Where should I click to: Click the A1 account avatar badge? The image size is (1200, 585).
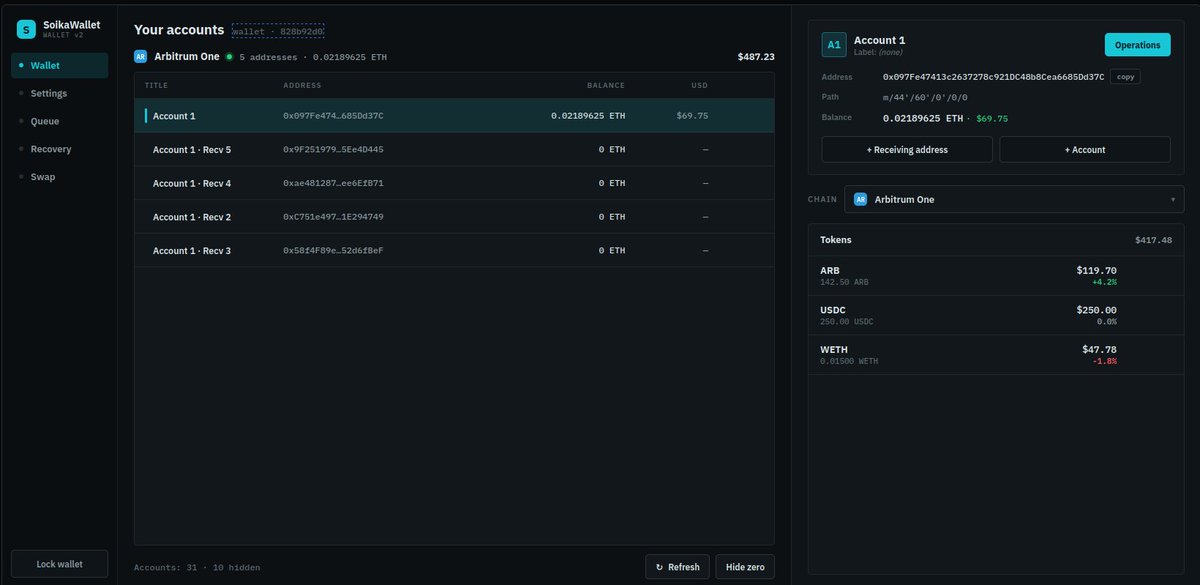pos(834,45)
